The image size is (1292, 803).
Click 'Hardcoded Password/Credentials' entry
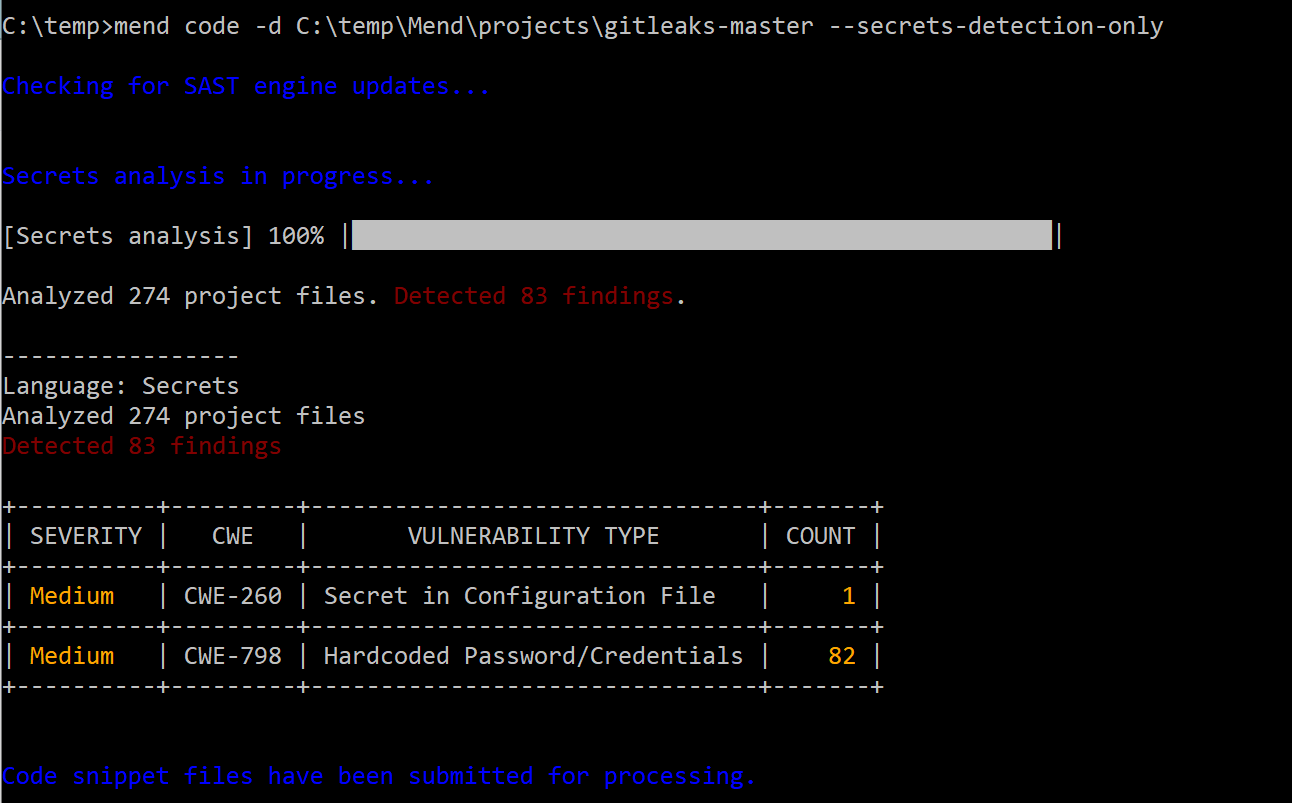pyautogui.click(x=534, y=656)
